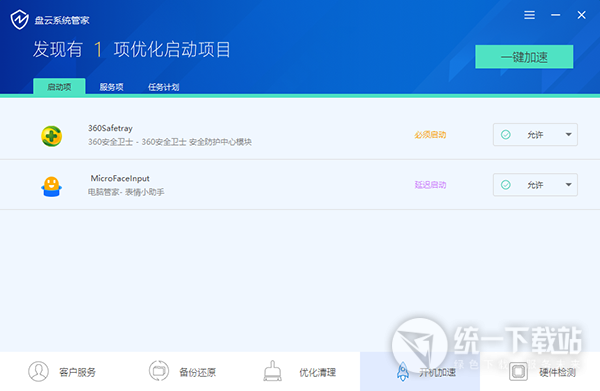Image resolution: width=600 pixels, height=391 pixels.
Task: Click the 一键加速 button
Action: 524,57
